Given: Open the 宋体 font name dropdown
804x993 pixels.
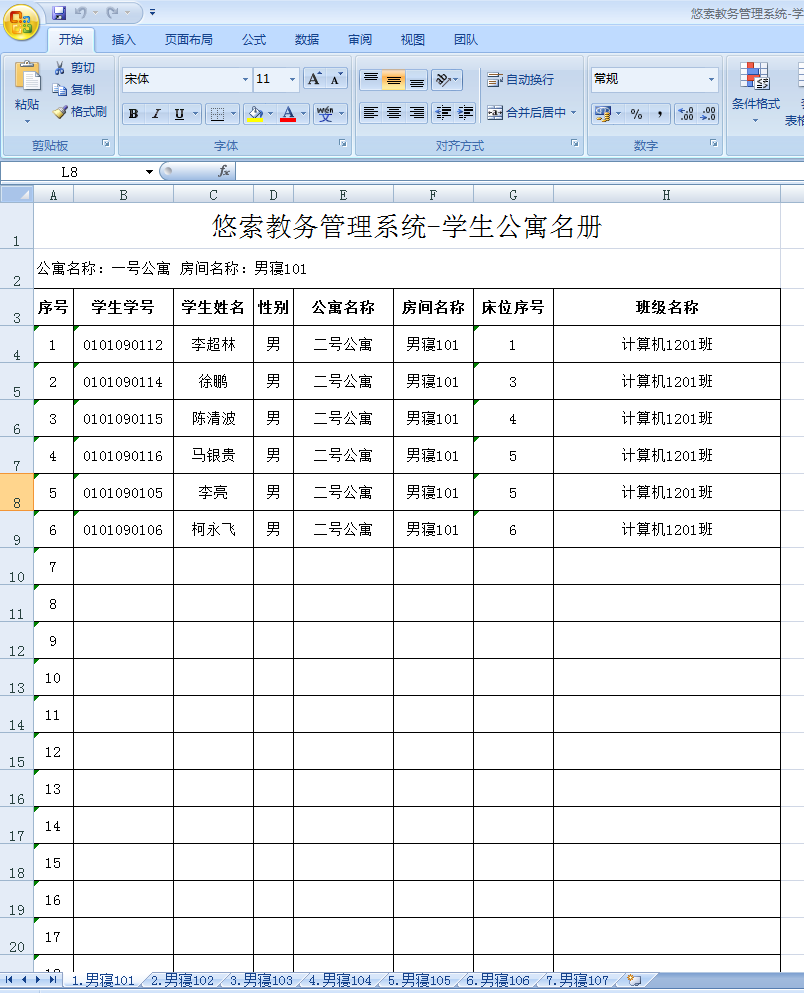Looking at the screenshot, I should point(245,80).
